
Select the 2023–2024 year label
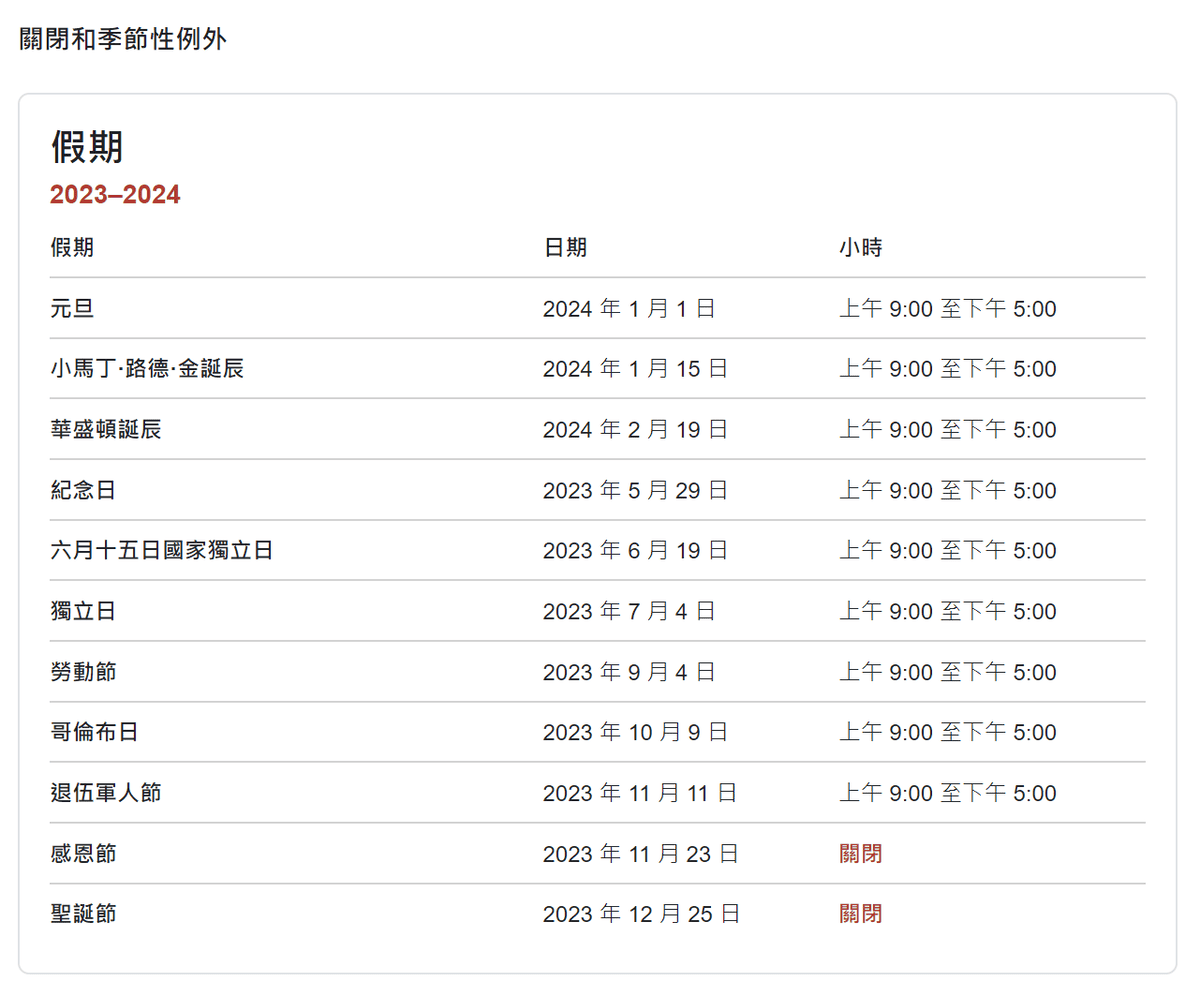(115, 195)
